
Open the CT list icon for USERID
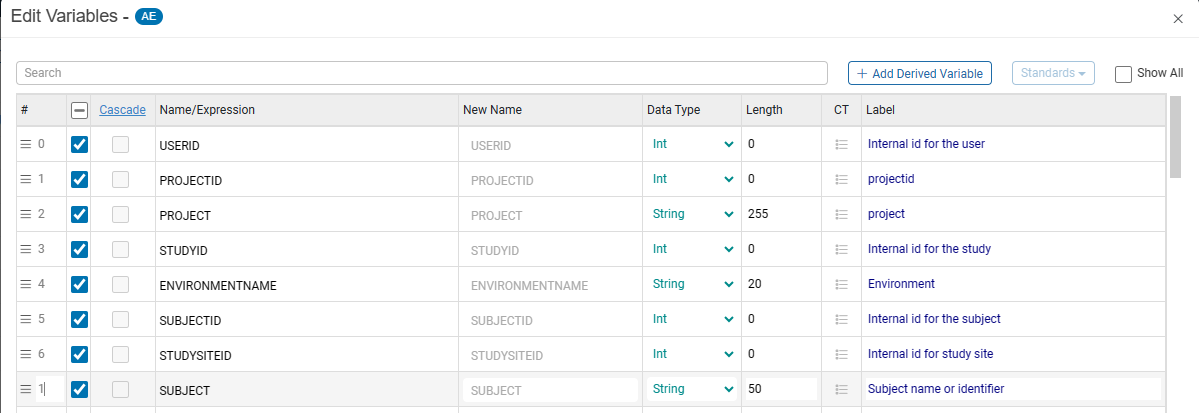(842, 144)
